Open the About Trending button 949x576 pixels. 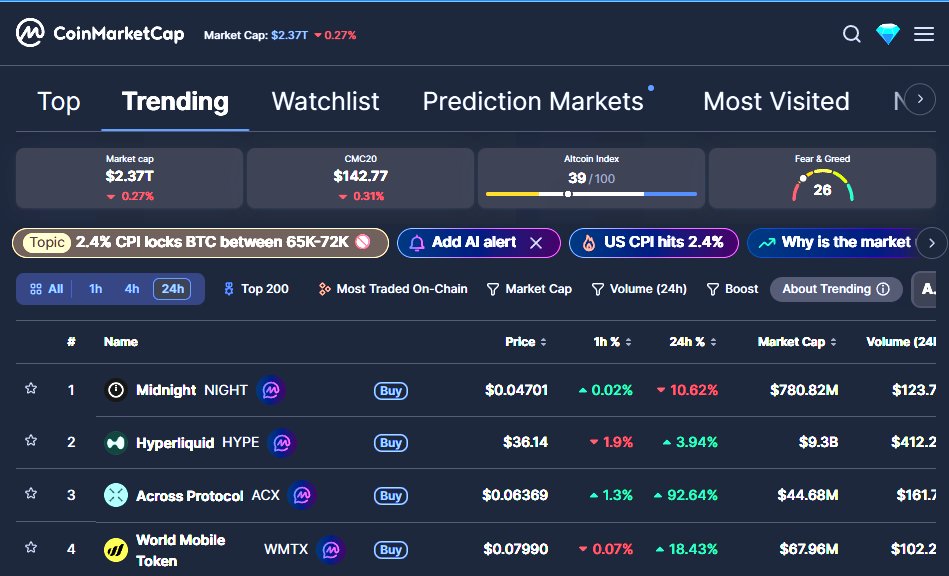click(x=836, y=289)
